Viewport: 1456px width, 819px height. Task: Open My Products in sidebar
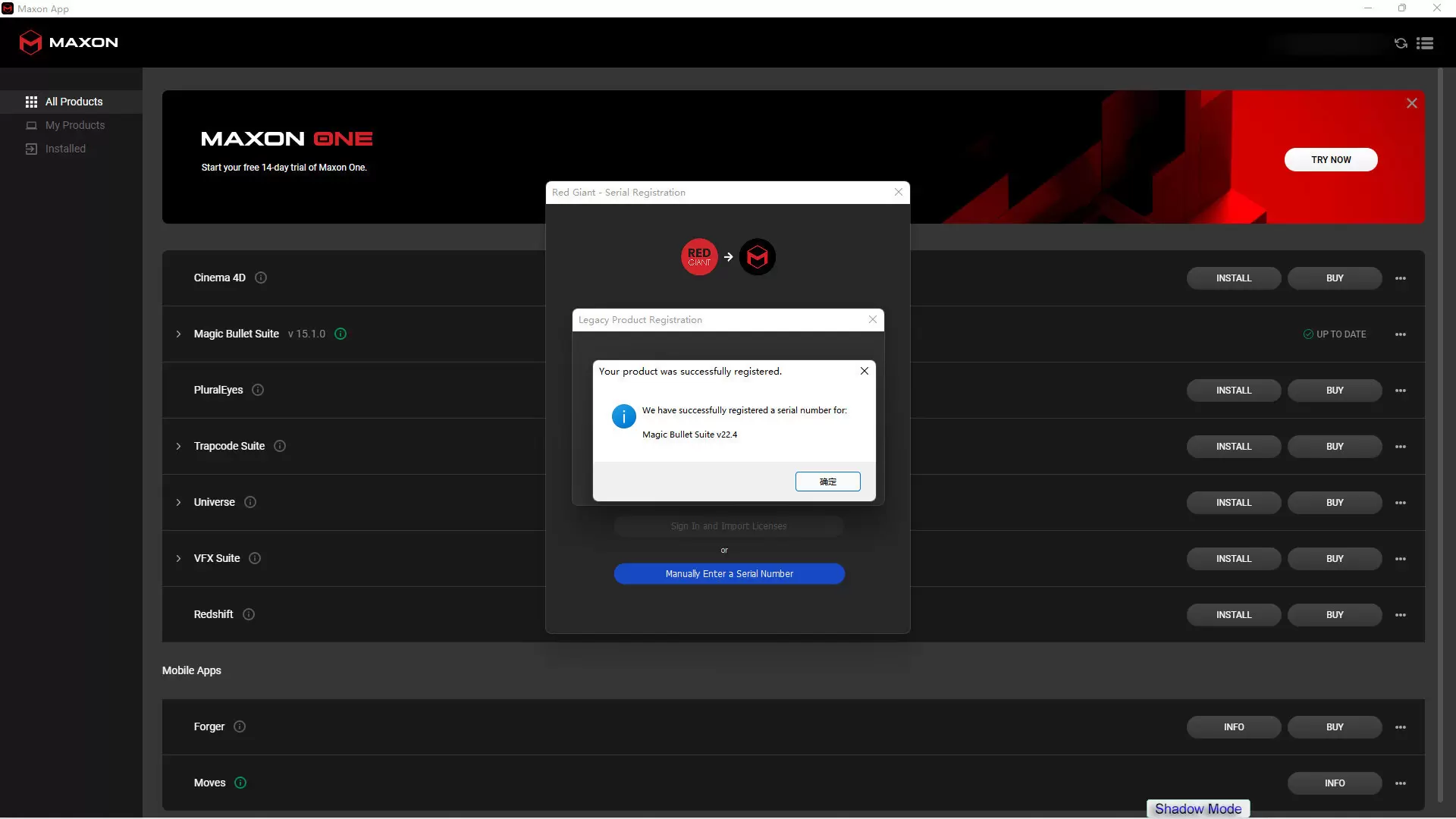click(x=71, y=125)
